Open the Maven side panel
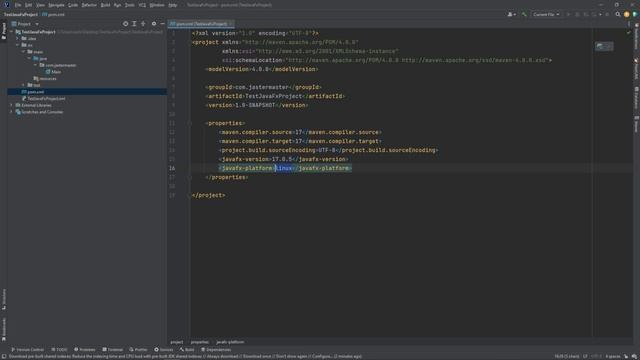Image resolution: width=640 pixels, height=360 pixels. [636, 124]
